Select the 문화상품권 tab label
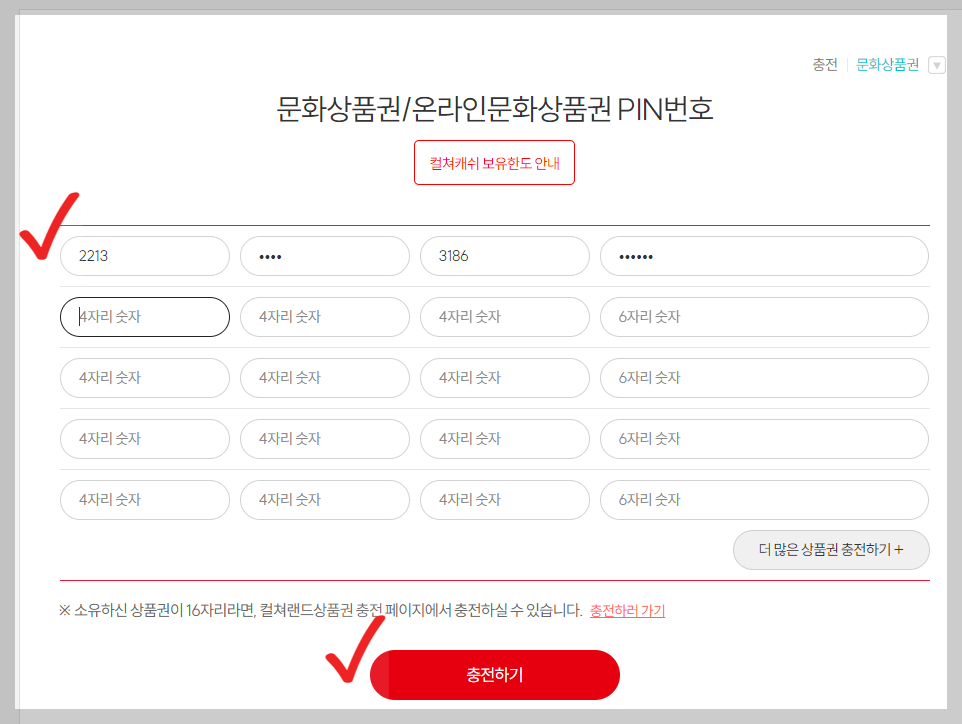Image resolution: width=962 pixels, height=724 pixels. (x=886, y=64)
